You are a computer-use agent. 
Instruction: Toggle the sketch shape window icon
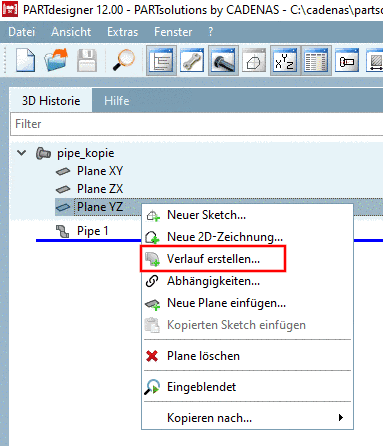click(x=254, y=60)
